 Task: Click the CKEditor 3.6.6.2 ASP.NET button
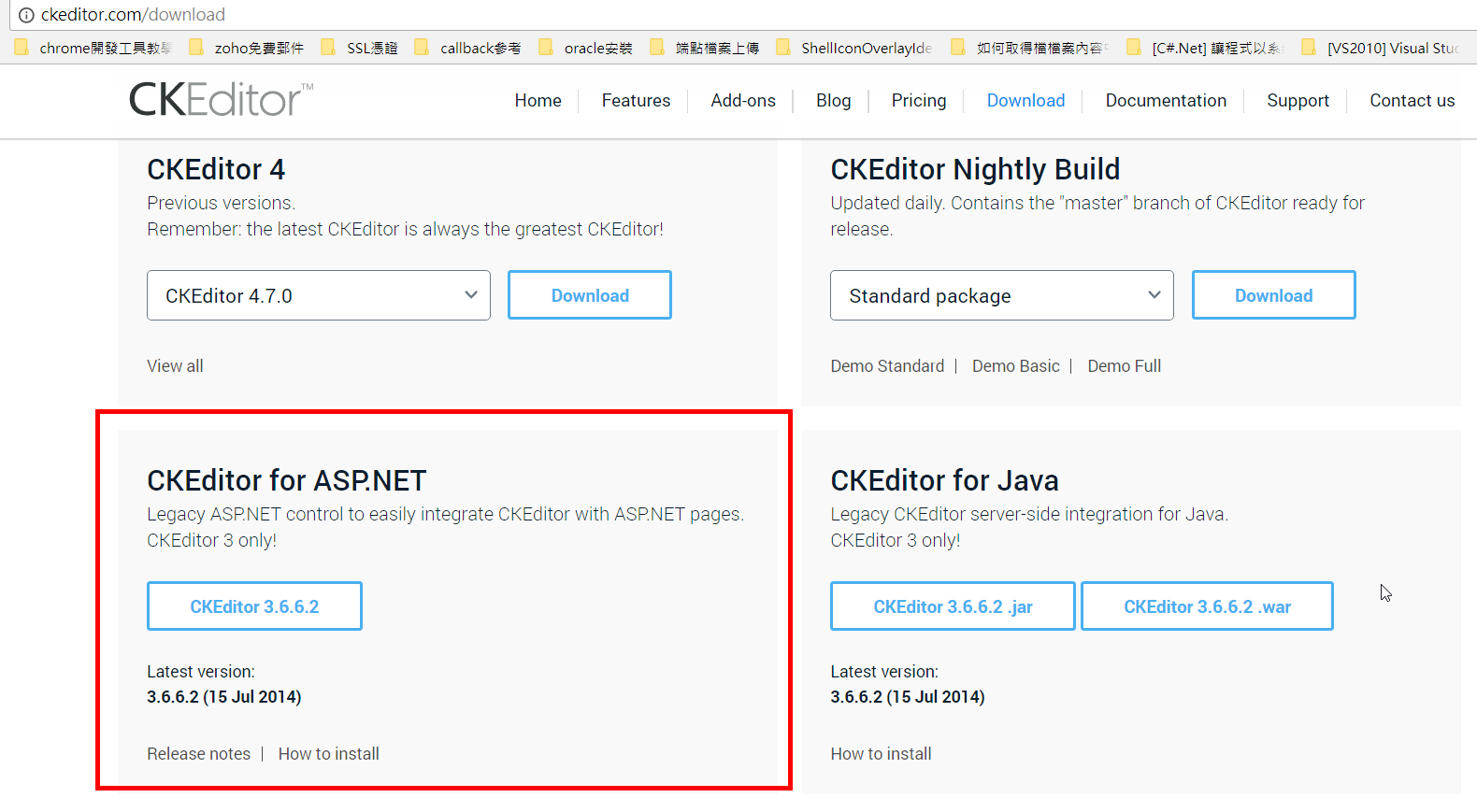[x=254, y=606]
